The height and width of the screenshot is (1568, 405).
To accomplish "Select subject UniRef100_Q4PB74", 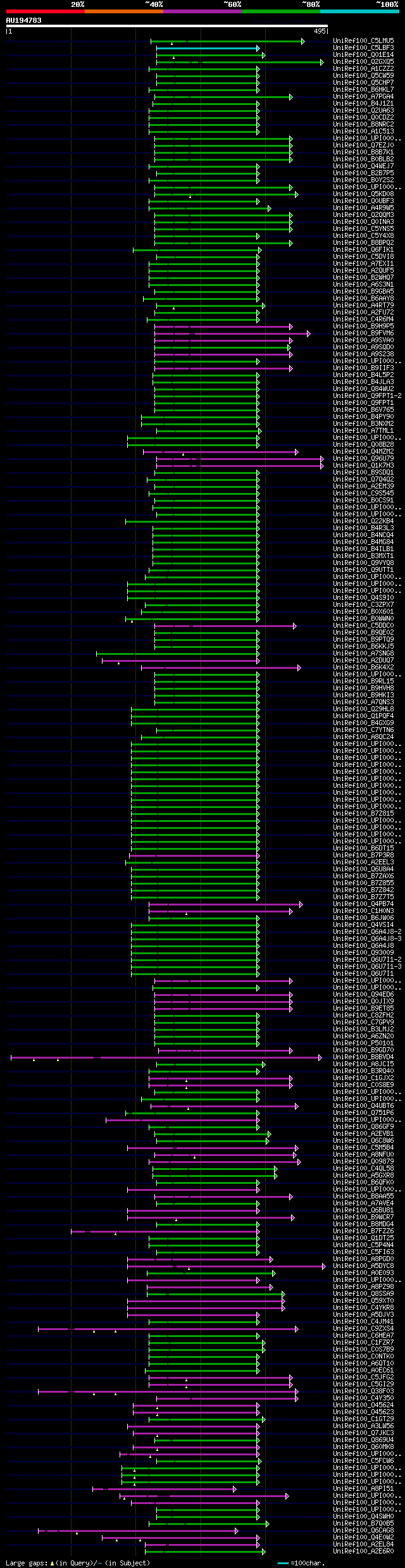I will tap(363, 904).
